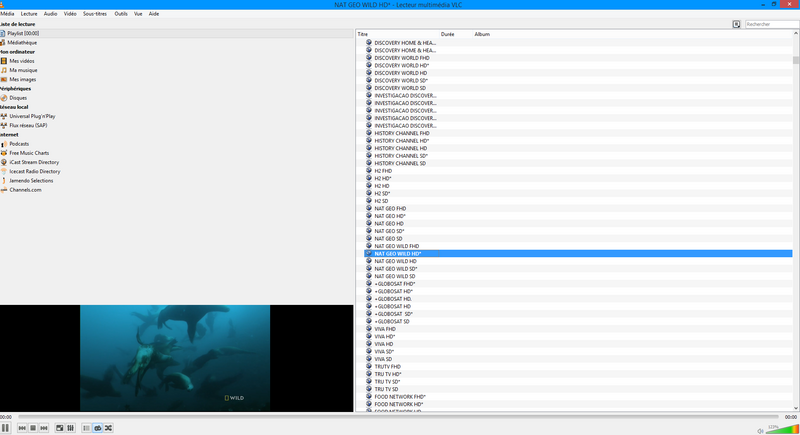Pause the playing stream

[x=5, y=428]
